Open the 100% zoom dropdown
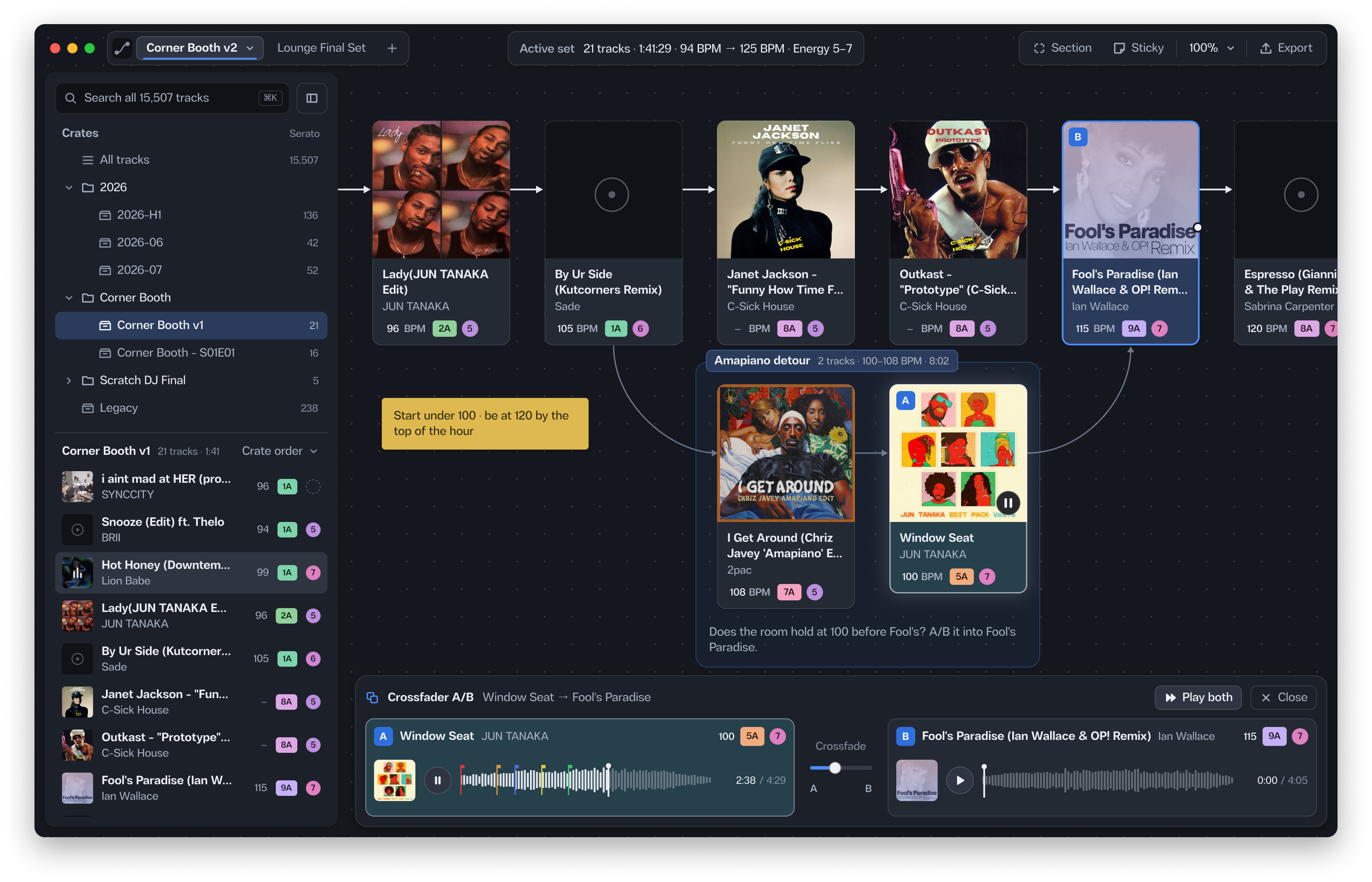Image resolution: width=1372 pixels, height=882 pixels. tap(1212, 48)
